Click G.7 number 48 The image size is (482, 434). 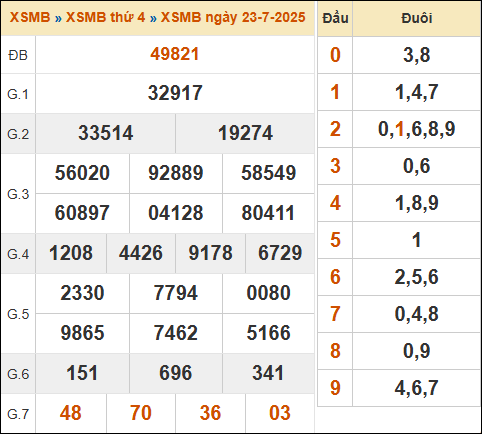(x=71, y=413)
